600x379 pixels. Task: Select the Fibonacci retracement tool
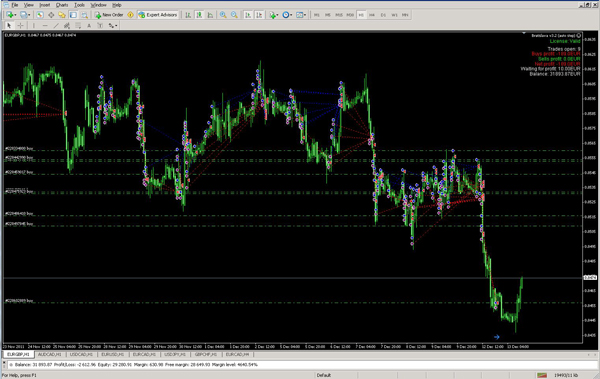click(78, 26)
